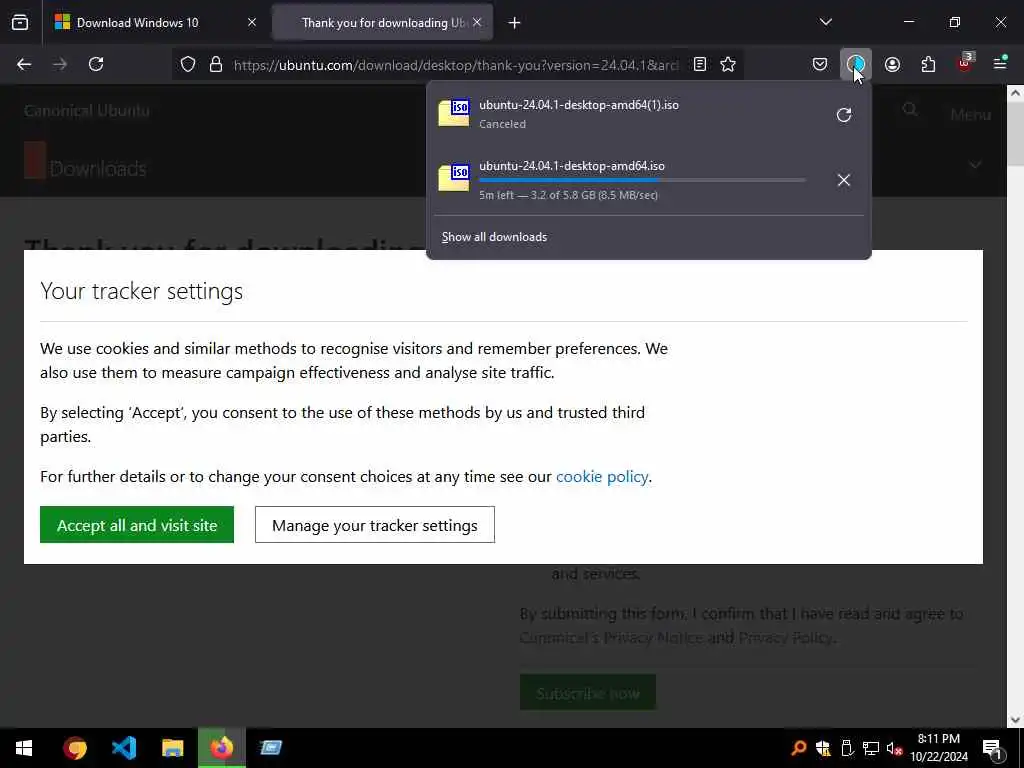Close the downloads panel via toolbar button
The height and width of the screenshot is (768, 1024).
pos(856,64)
